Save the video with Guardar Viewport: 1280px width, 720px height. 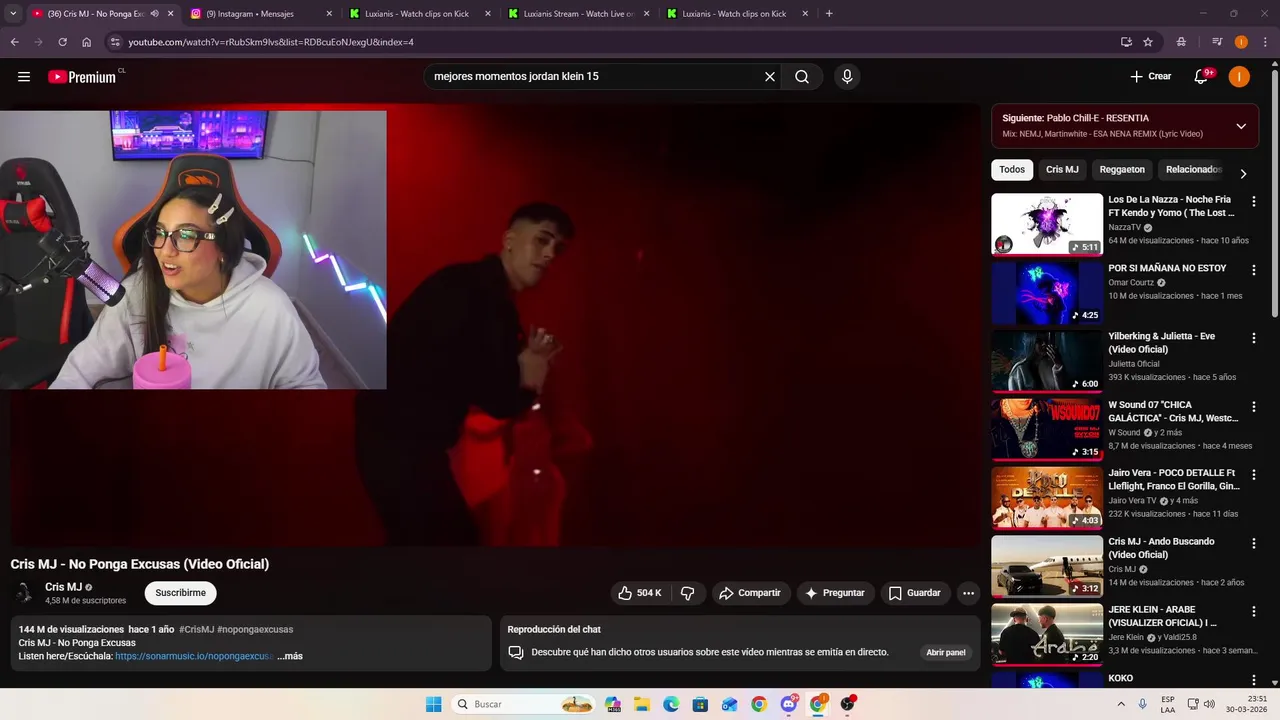coord(915,593)
